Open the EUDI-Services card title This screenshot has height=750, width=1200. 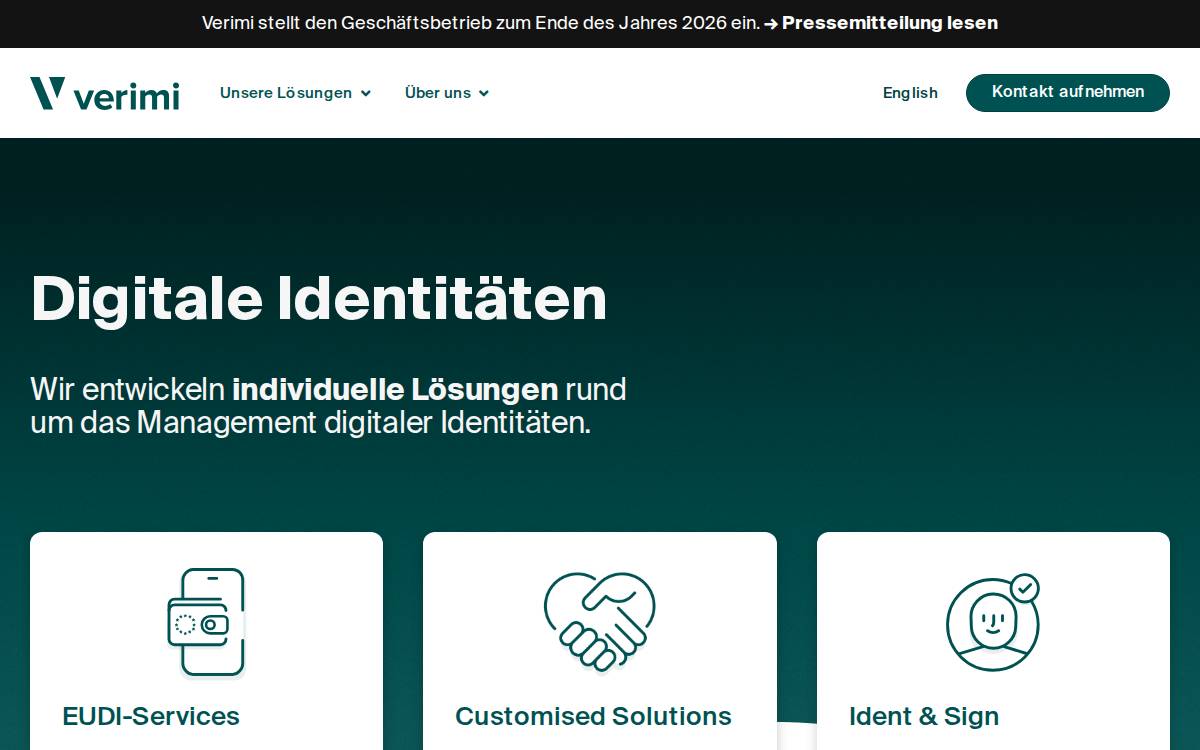pyautogui.click(x=151, y=716)
